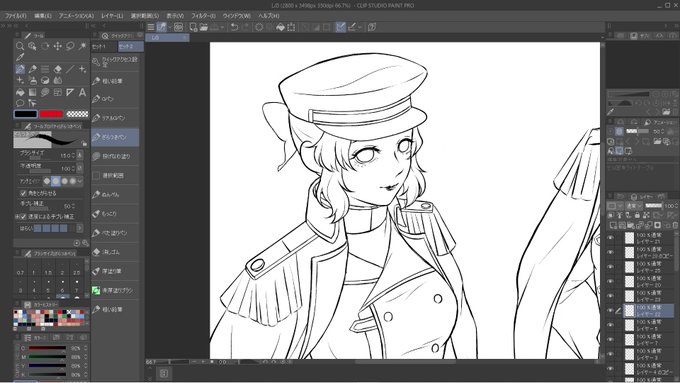
Task: Hide layer 7 with its eye icon
Action: point(611,340)
